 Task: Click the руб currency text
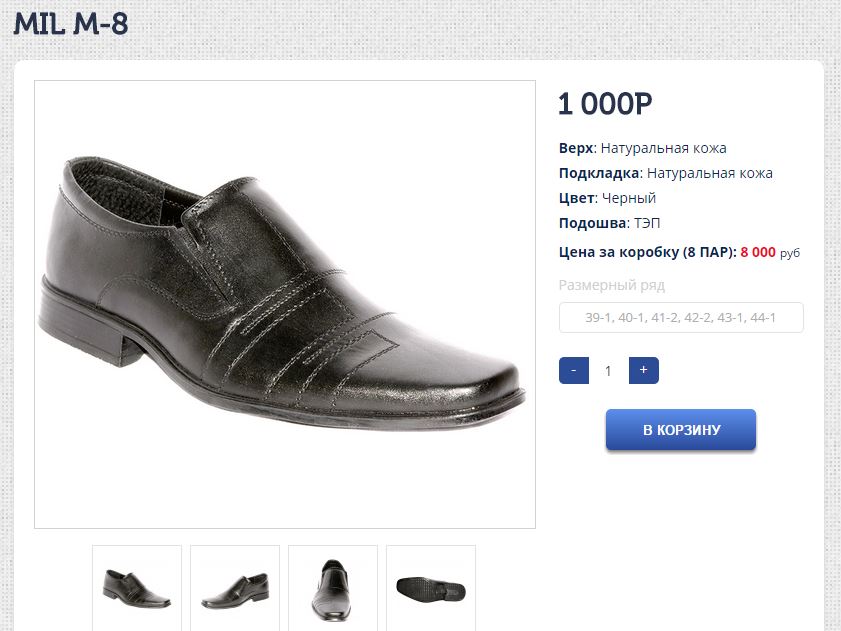point(790,253)
